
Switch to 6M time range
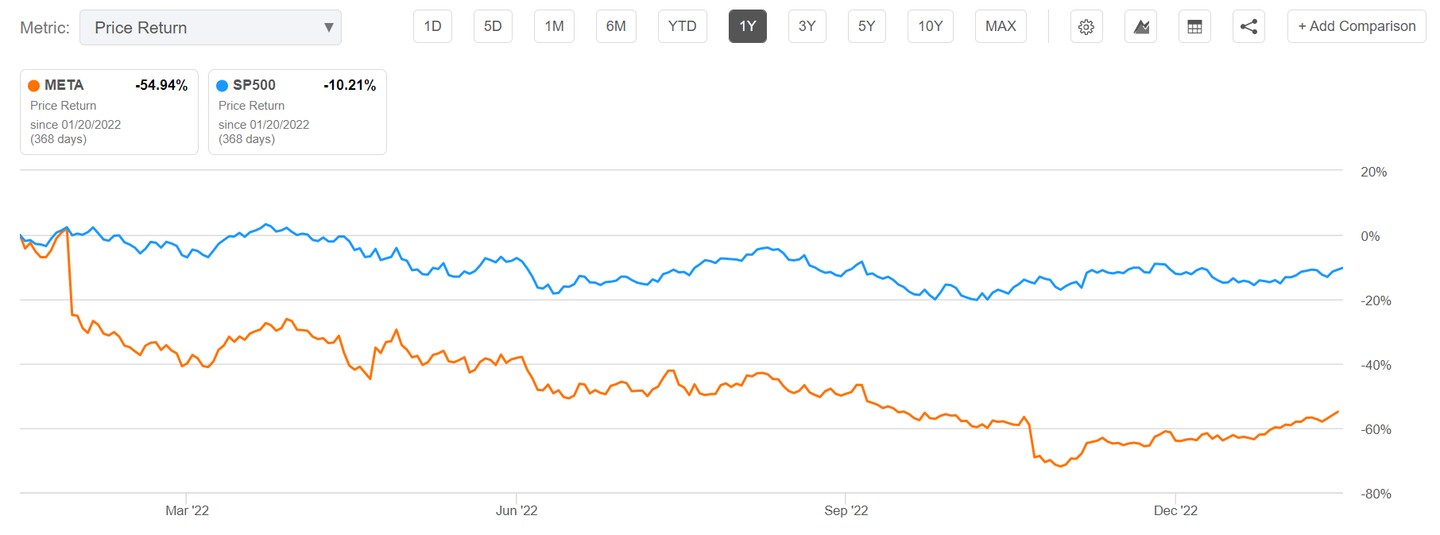pyautogui.click(x=616, y=27)
